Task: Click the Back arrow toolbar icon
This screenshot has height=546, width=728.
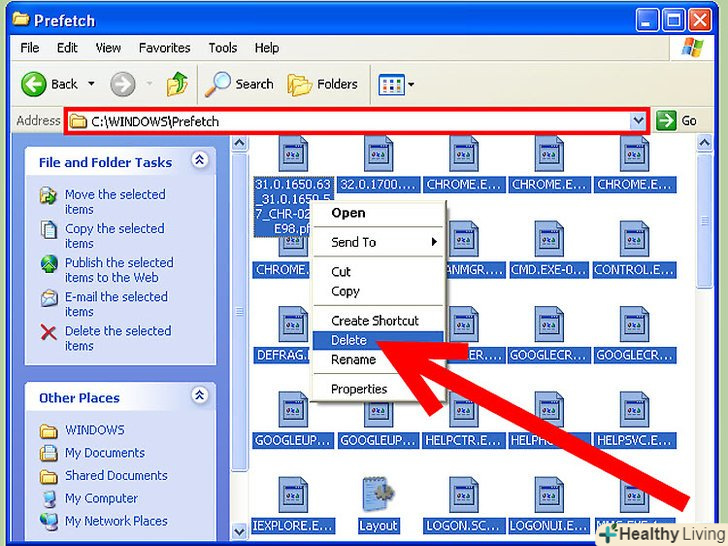Action: tap(34, 84)
